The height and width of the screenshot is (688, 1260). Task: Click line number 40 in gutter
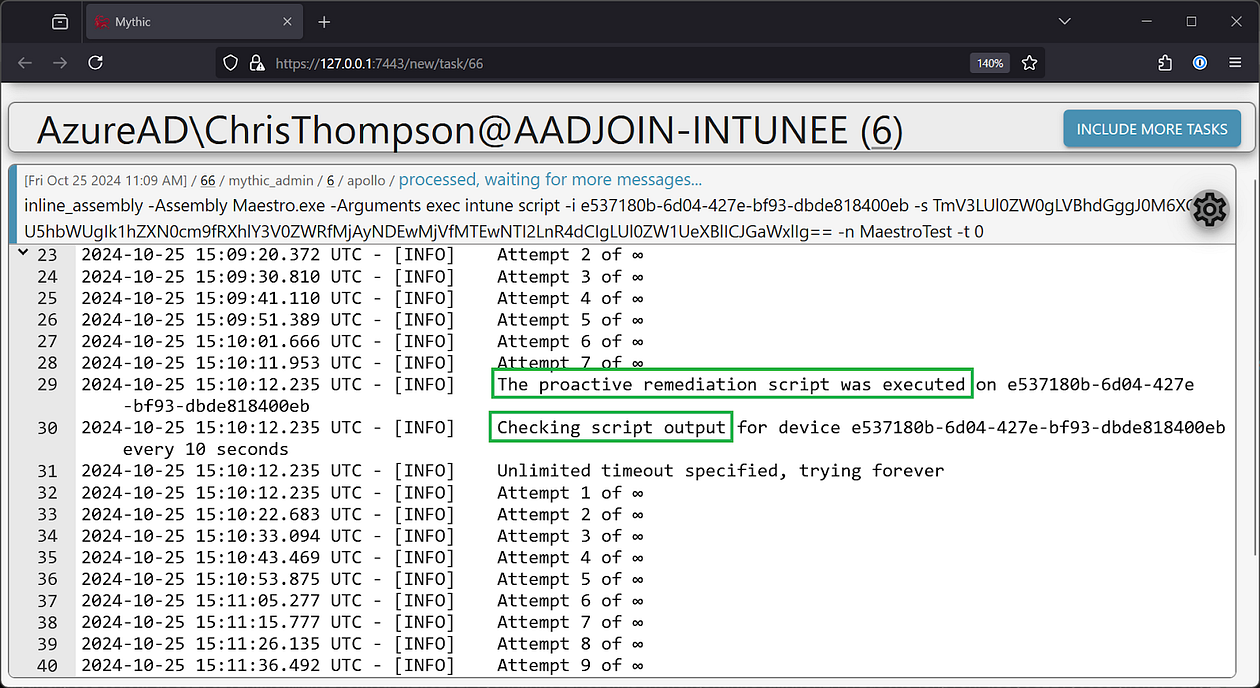[x=47, y=665]
